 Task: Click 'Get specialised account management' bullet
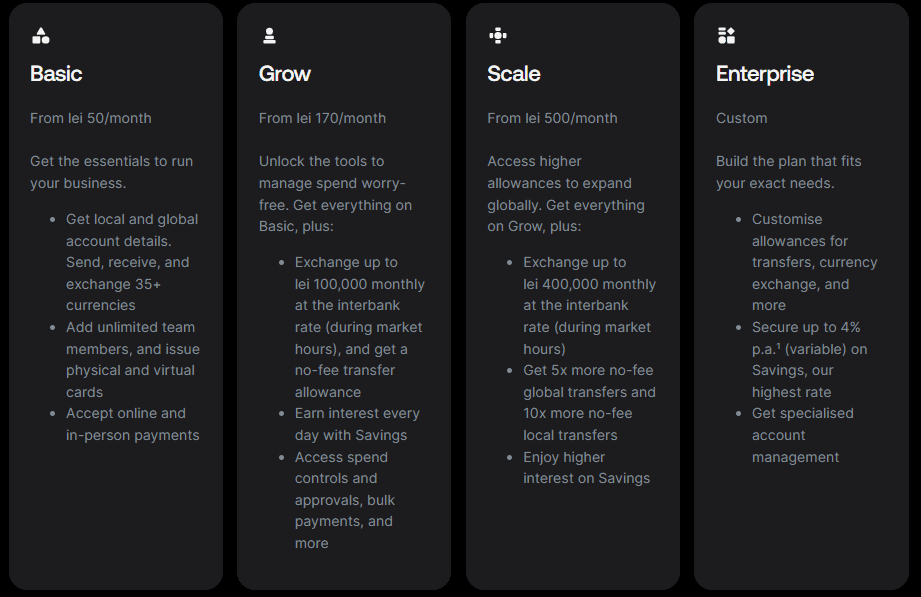tap(802, 435)
